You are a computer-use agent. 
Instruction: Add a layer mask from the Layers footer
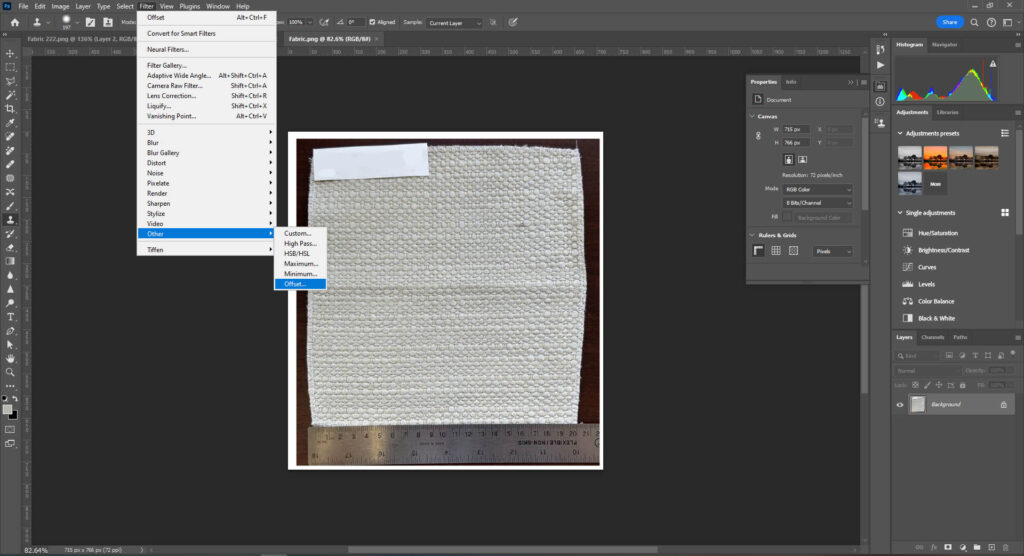tap(950, 548)
